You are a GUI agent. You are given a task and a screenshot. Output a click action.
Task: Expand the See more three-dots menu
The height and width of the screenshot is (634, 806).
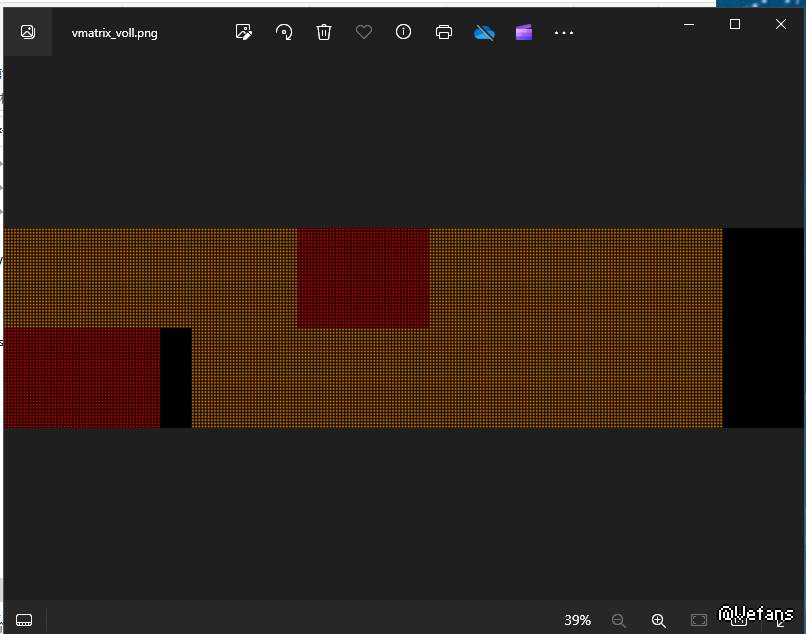tap(564, 32)
